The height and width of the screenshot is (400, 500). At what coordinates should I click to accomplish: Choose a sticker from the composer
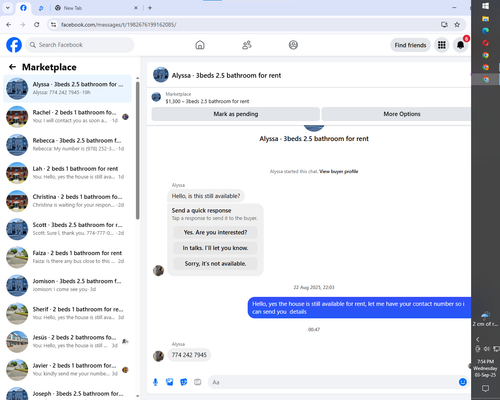click(184, 382)
